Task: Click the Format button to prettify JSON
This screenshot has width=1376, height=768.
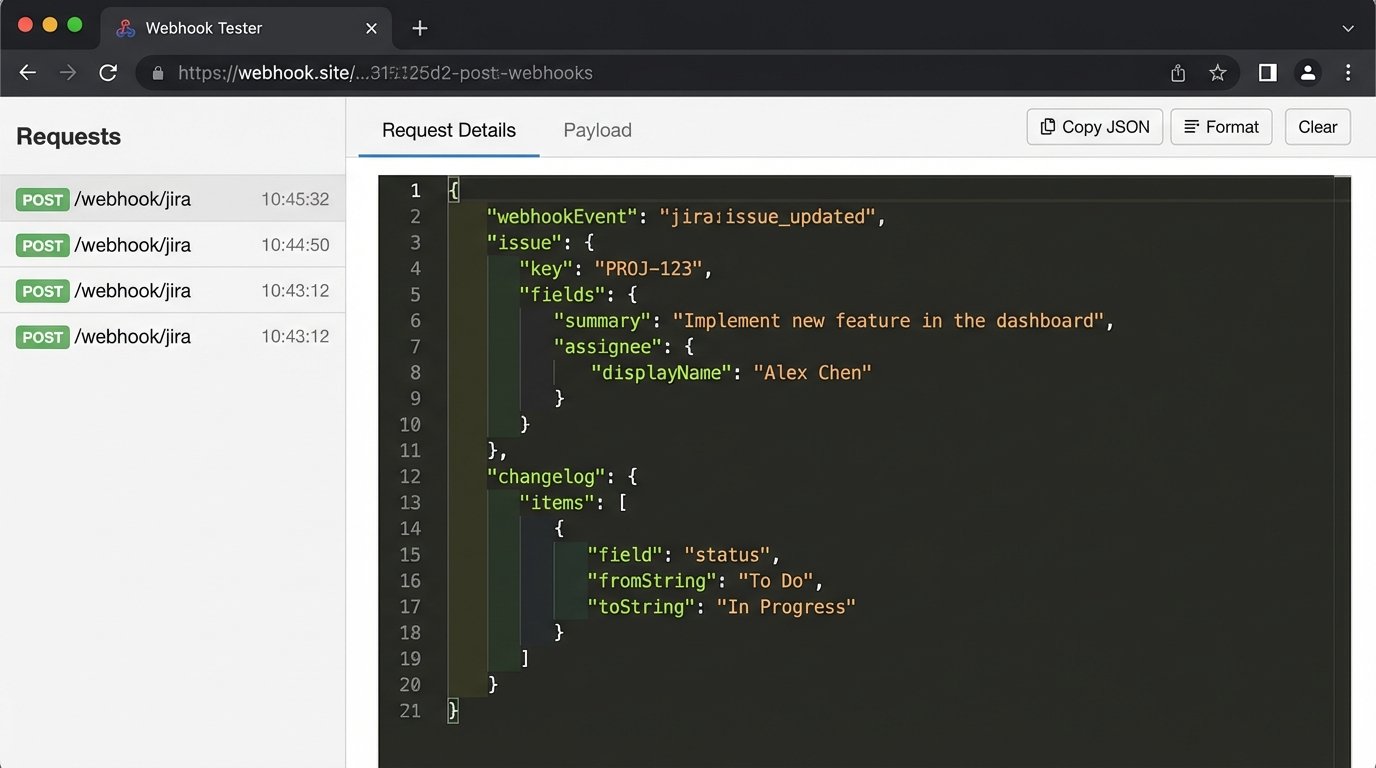Action: point(1221,126)
